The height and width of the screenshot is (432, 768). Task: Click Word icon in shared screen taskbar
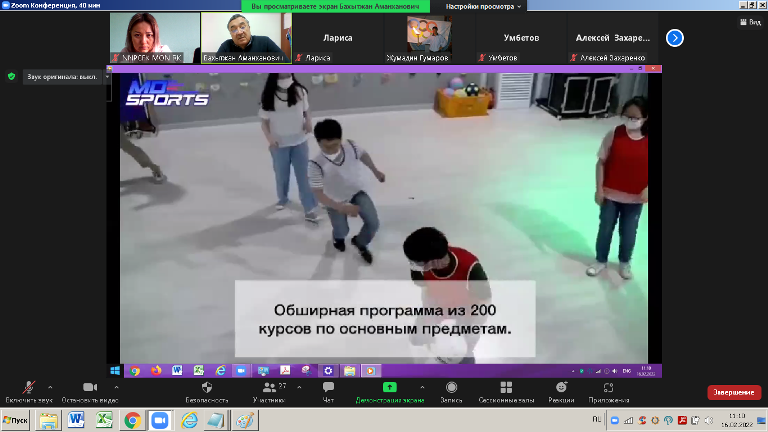[x=177, y=371]
